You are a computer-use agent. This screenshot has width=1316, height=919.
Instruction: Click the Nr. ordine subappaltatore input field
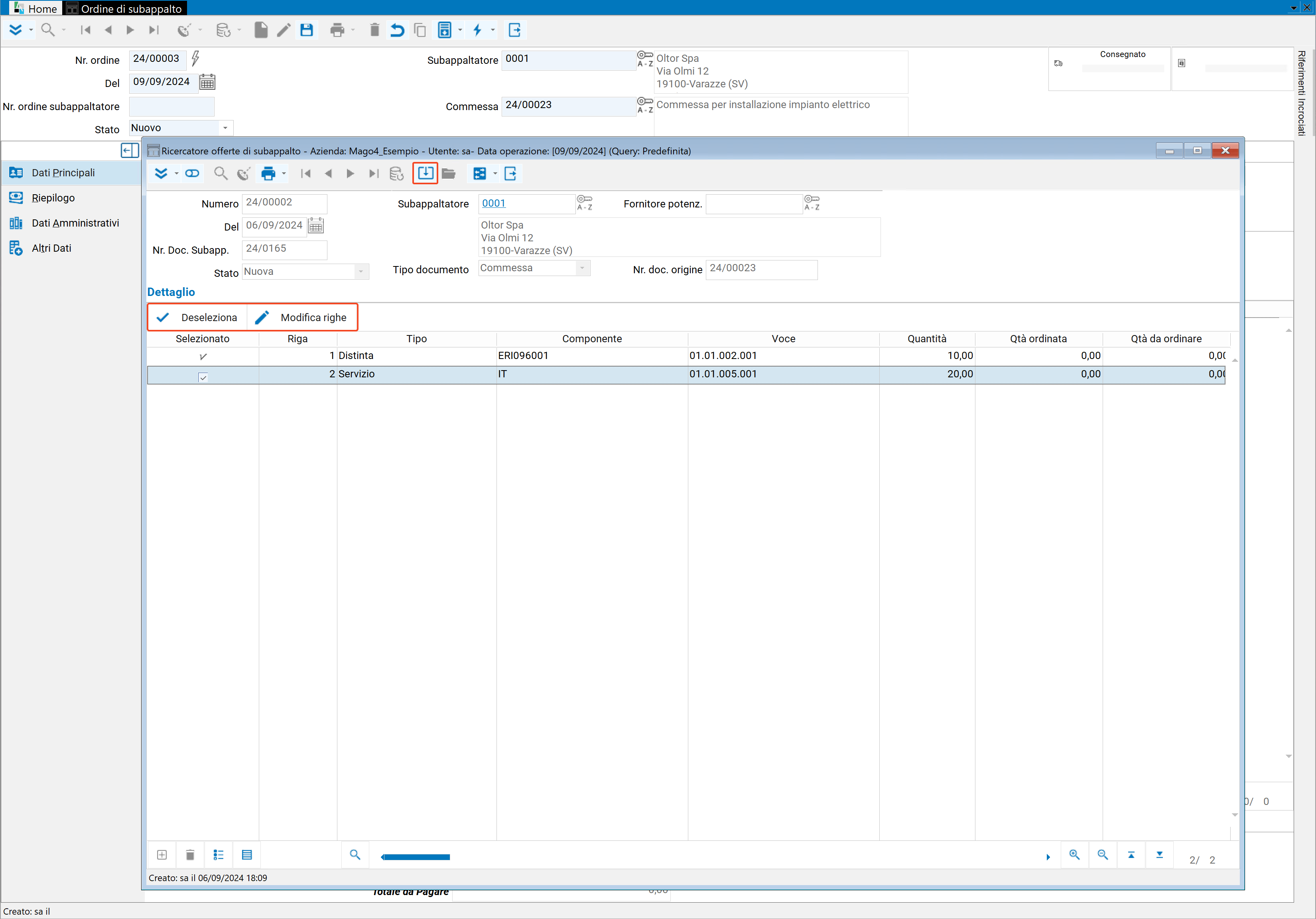pyautogui.click(x=171, y=106)
